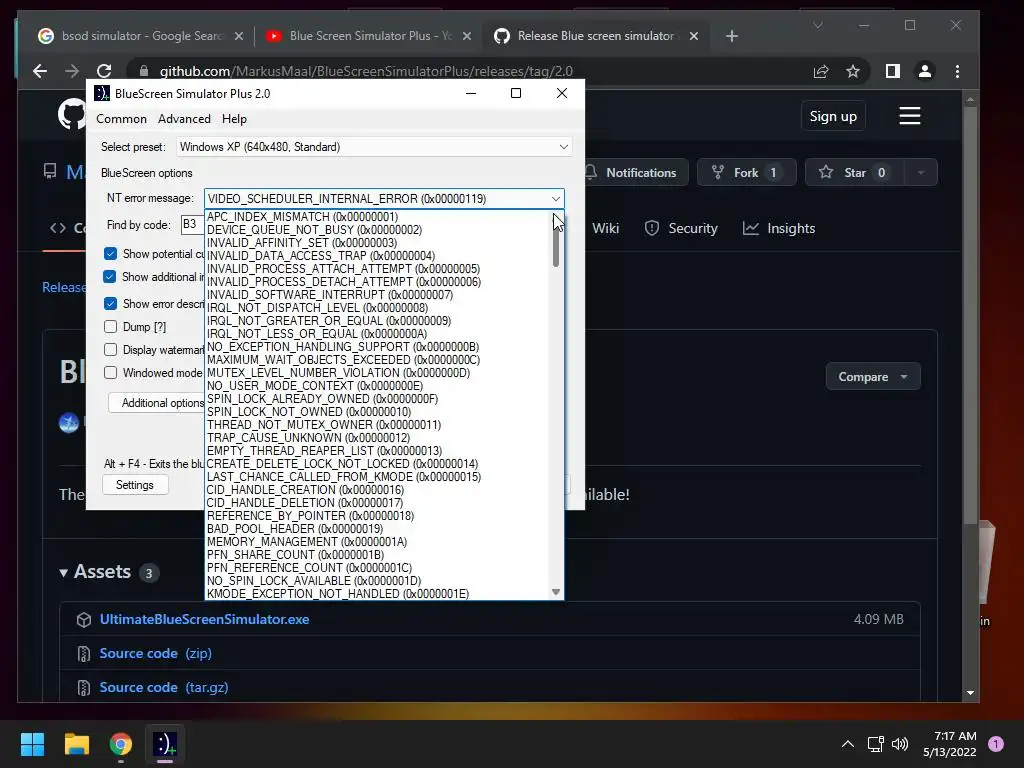This screenshot has width=1024, height=768.
Task: Open File Explorer from taskbar
Action: (76, 744)
